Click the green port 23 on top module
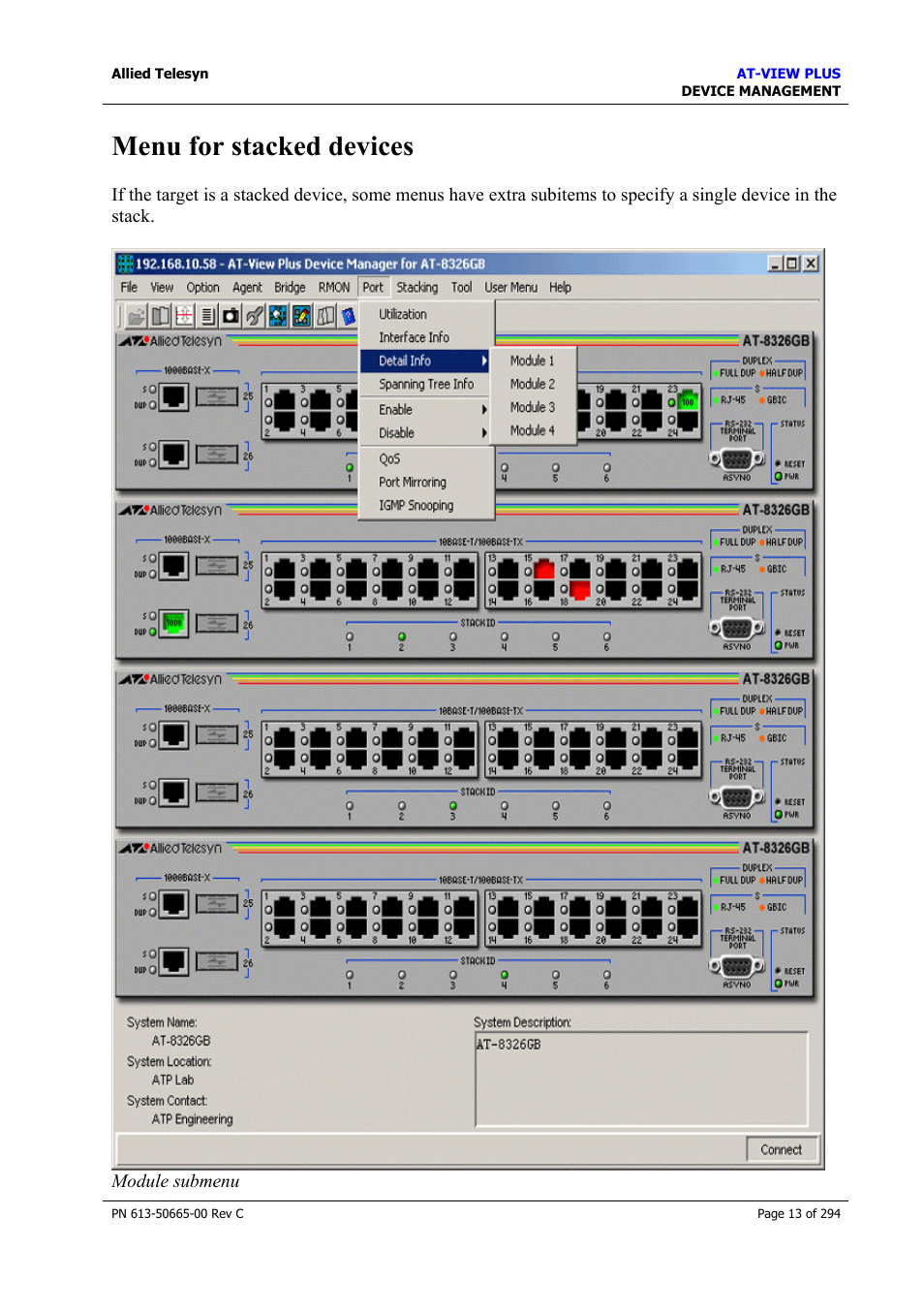This screenshot has height=1309, width=924. pos(688,401)
